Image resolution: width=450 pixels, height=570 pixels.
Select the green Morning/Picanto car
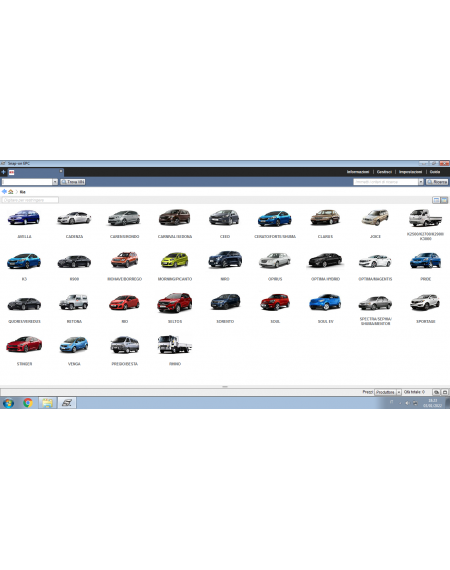click(174, 260)
